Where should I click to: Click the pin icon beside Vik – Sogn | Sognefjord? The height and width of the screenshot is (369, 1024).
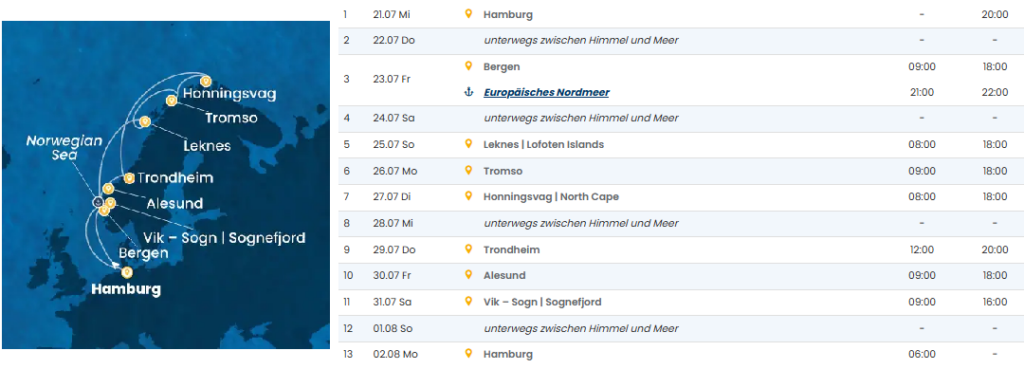(x=468, y=301)
